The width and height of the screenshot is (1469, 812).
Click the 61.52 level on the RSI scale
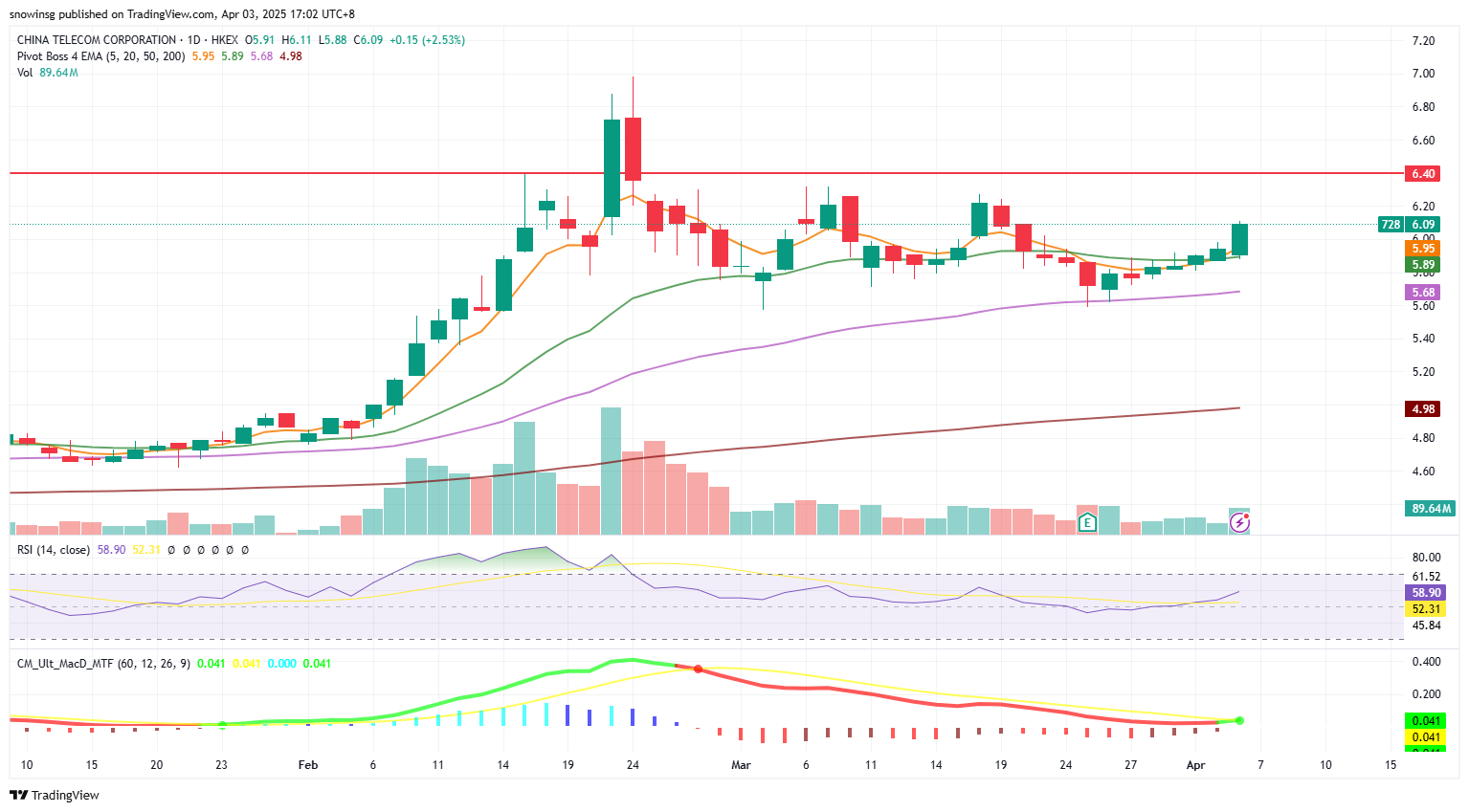tap(1426, 577)
